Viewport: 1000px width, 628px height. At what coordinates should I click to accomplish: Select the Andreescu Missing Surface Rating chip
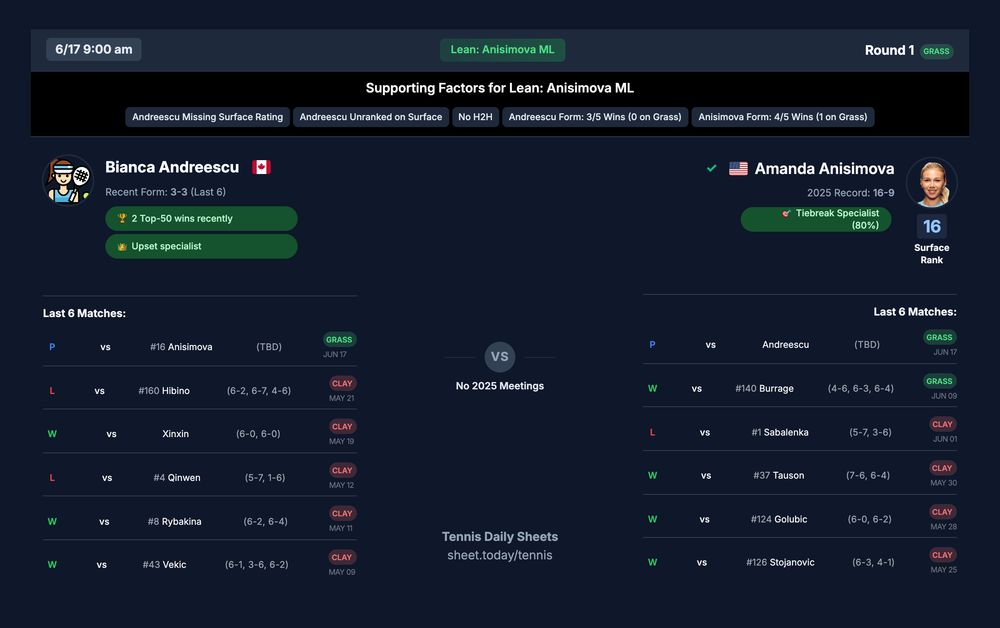click(x=207, y=117)
